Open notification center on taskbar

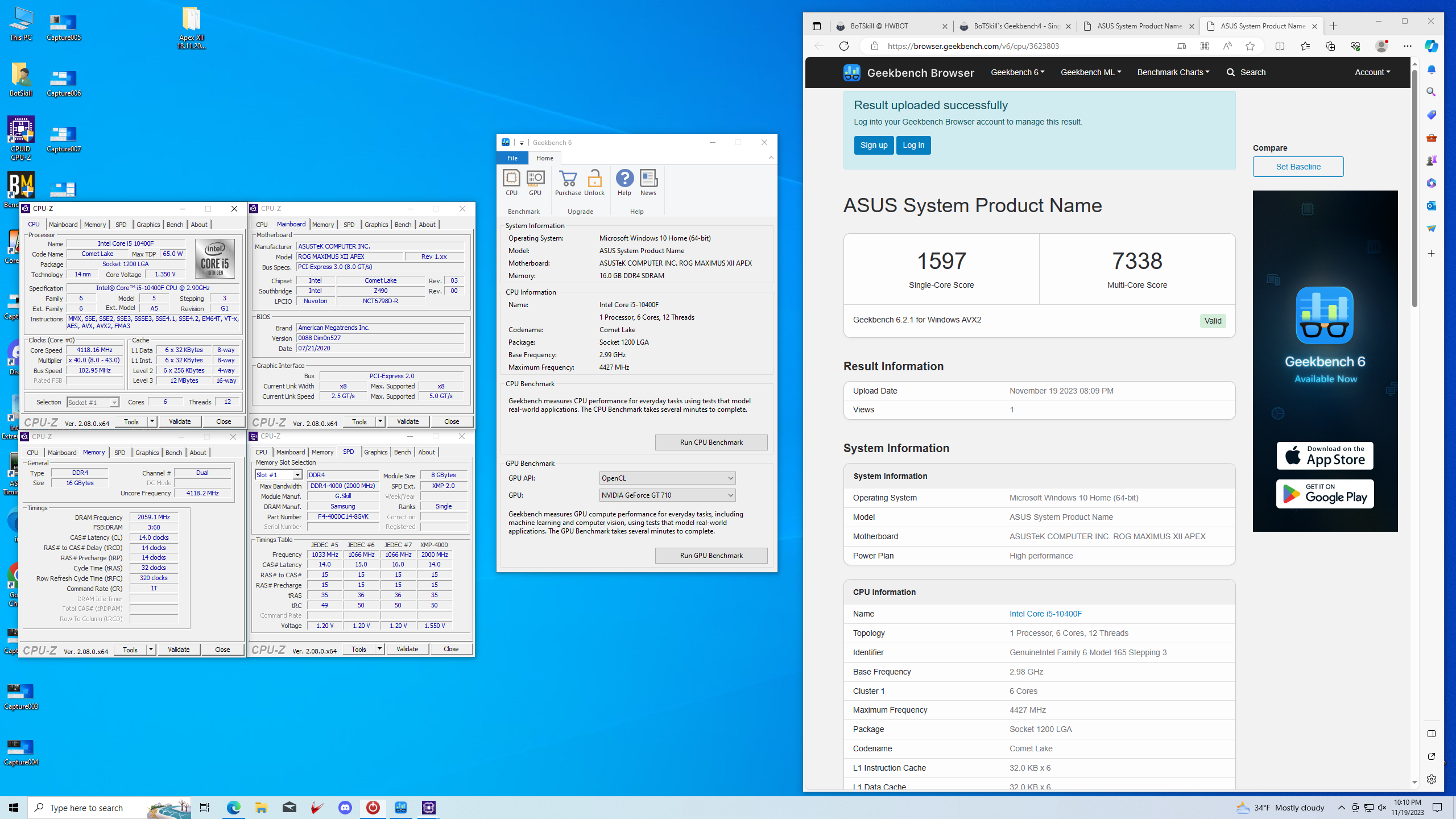tap(1437, 808)
